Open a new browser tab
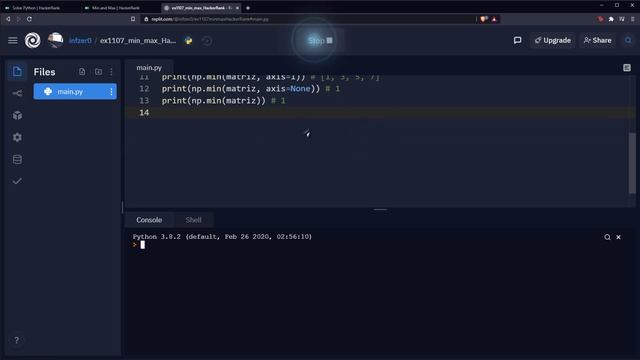This screenshot has height=360, width=640. coord(248,8)
